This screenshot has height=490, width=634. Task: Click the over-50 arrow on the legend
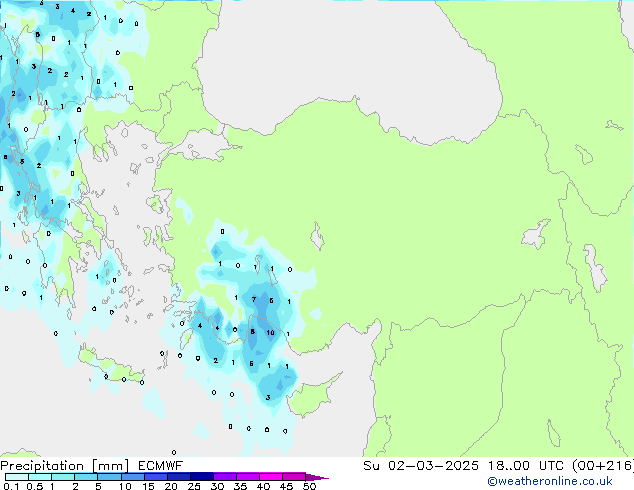tap(317, 477)
